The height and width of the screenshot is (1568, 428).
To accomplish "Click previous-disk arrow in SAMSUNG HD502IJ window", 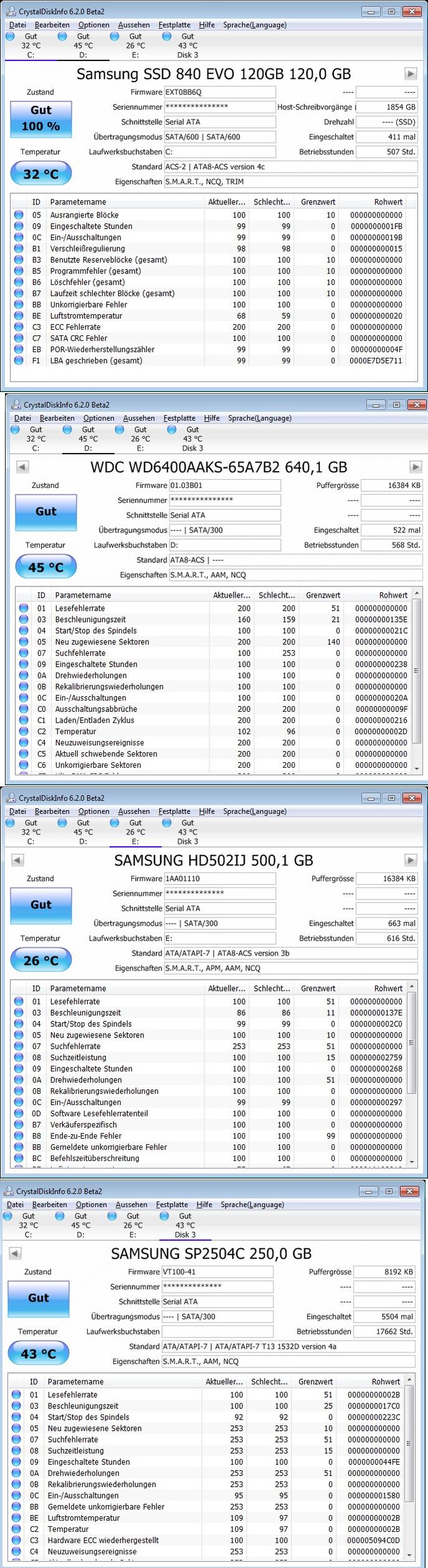I will pos(17,860).
